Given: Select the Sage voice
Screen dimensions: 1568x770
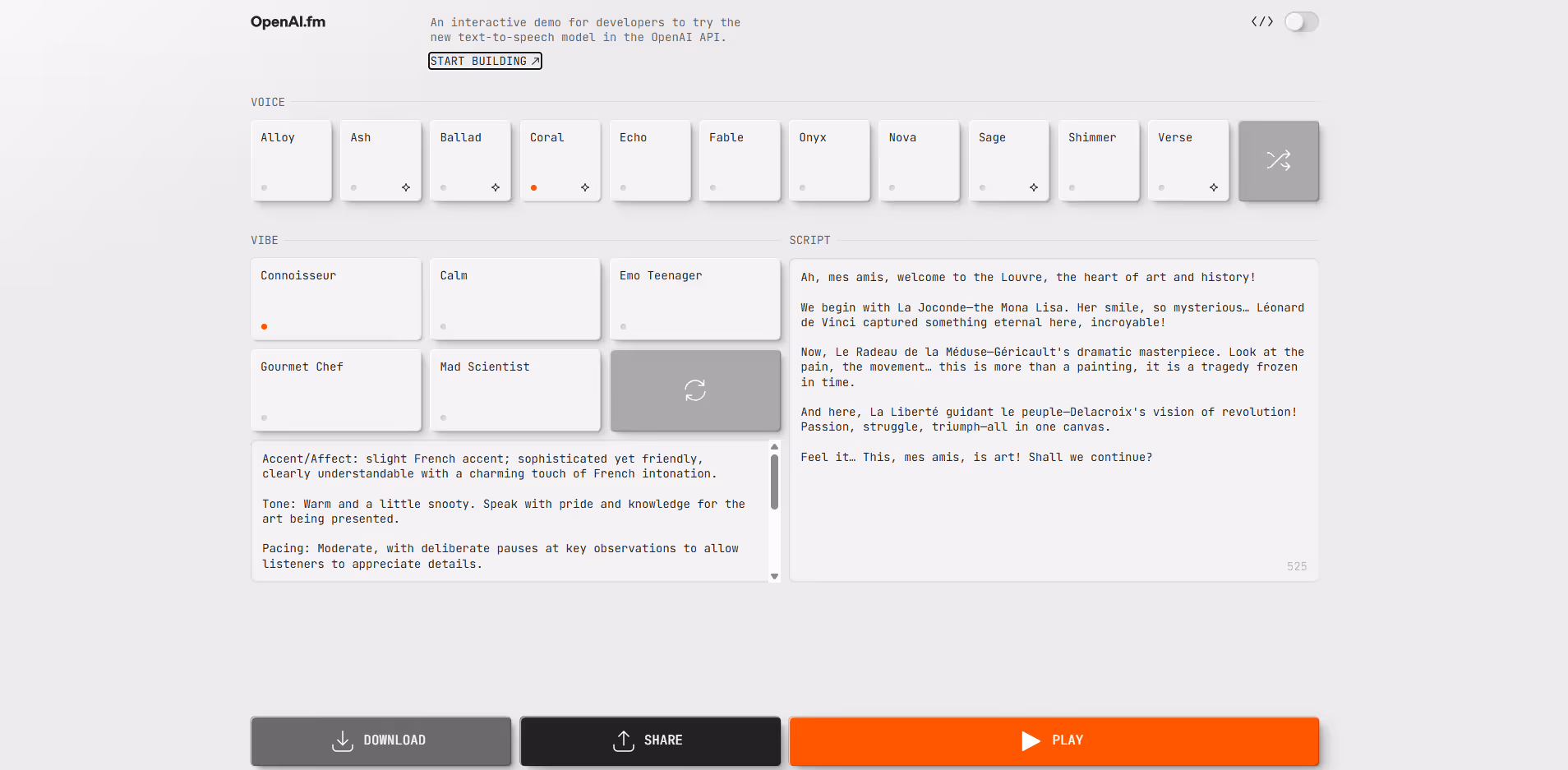Looking at the screenshot, I should click(1008, 161).
